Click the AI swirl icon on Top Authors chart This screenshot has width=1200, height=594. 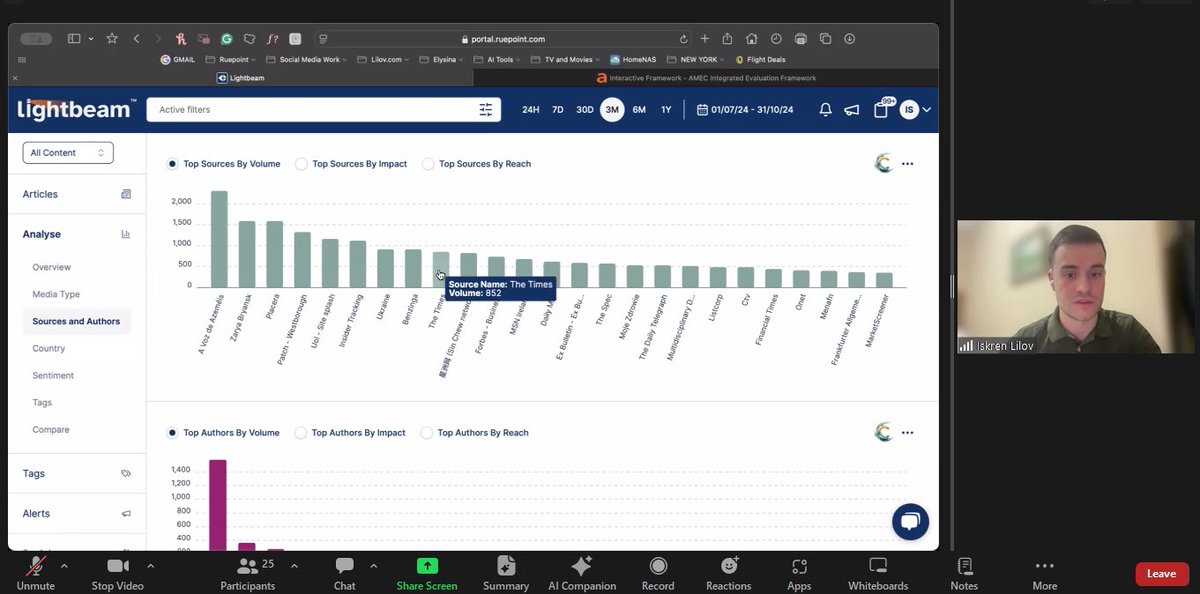pyautogui.click(x=883, y=433)
